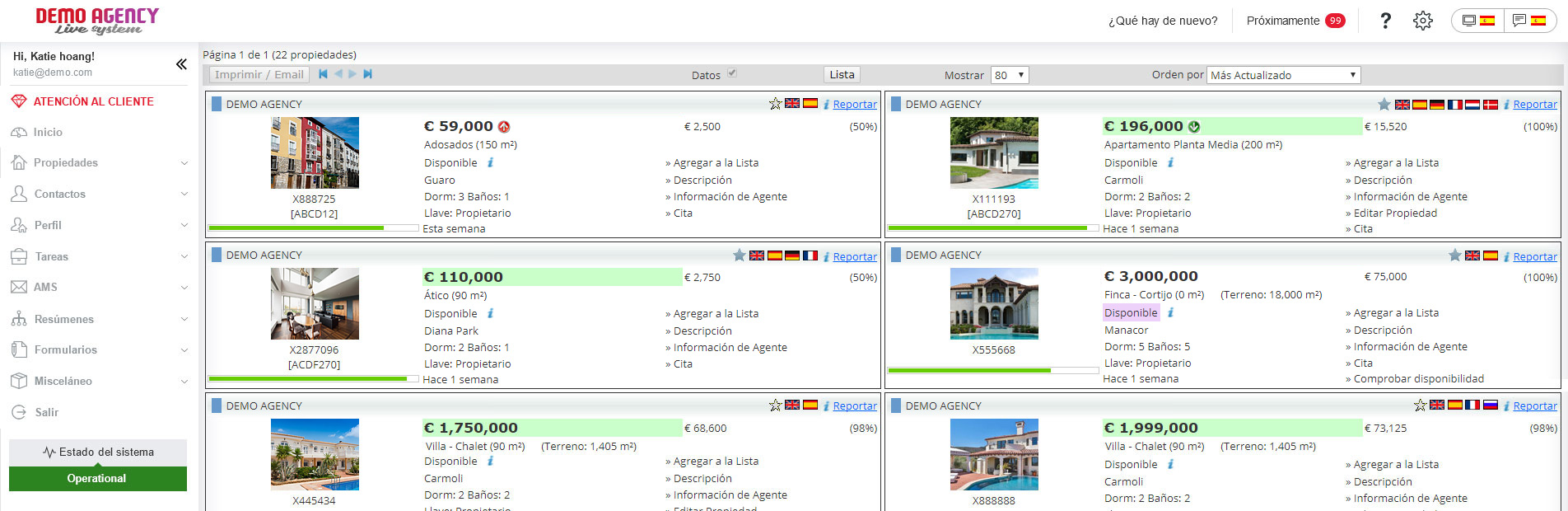The image size is (1568, 511).
Task: Select the Danish flag on the X111193 listing
Action: pos(1491,105)
